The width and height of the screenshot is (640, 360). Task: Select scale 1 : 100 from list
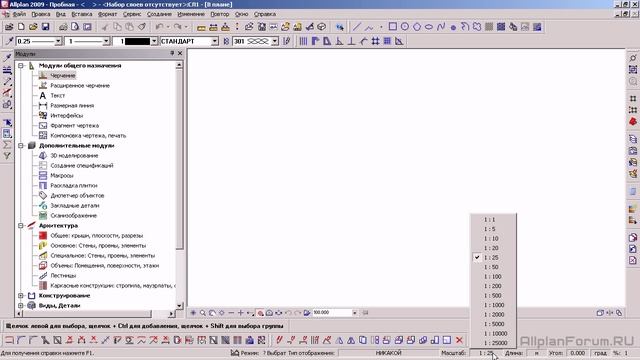(x=493, y=276)
